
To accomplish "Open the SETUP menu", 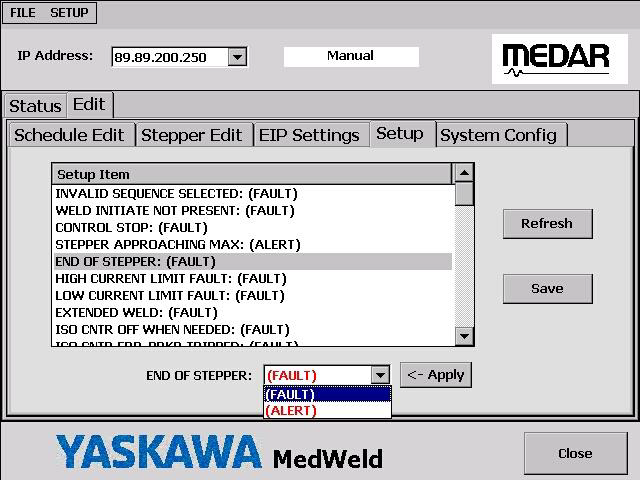I will tap(69, 13).
